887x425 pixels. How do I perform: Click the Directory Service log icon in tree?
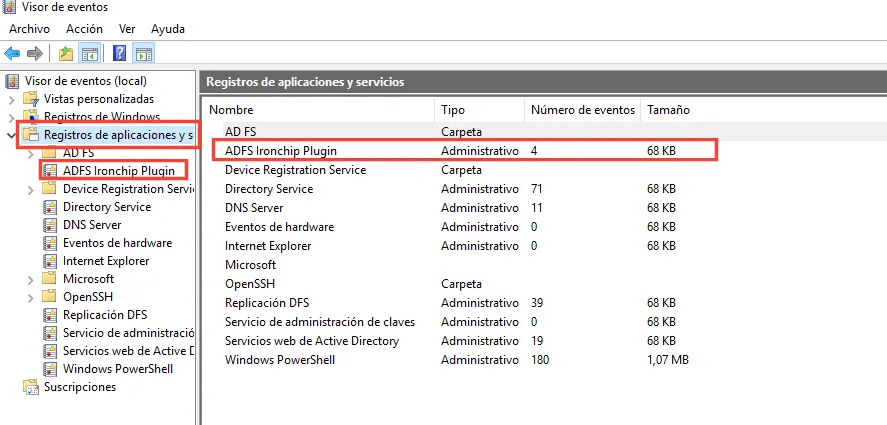point(50,207)
